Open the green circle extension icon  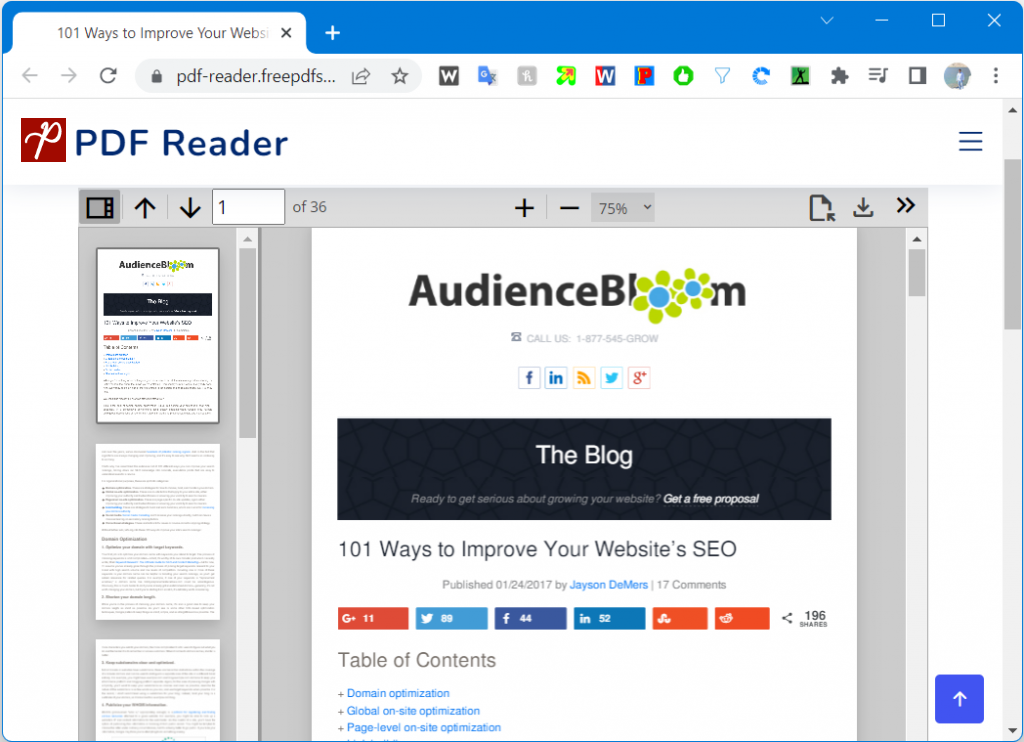coord(683,76)
